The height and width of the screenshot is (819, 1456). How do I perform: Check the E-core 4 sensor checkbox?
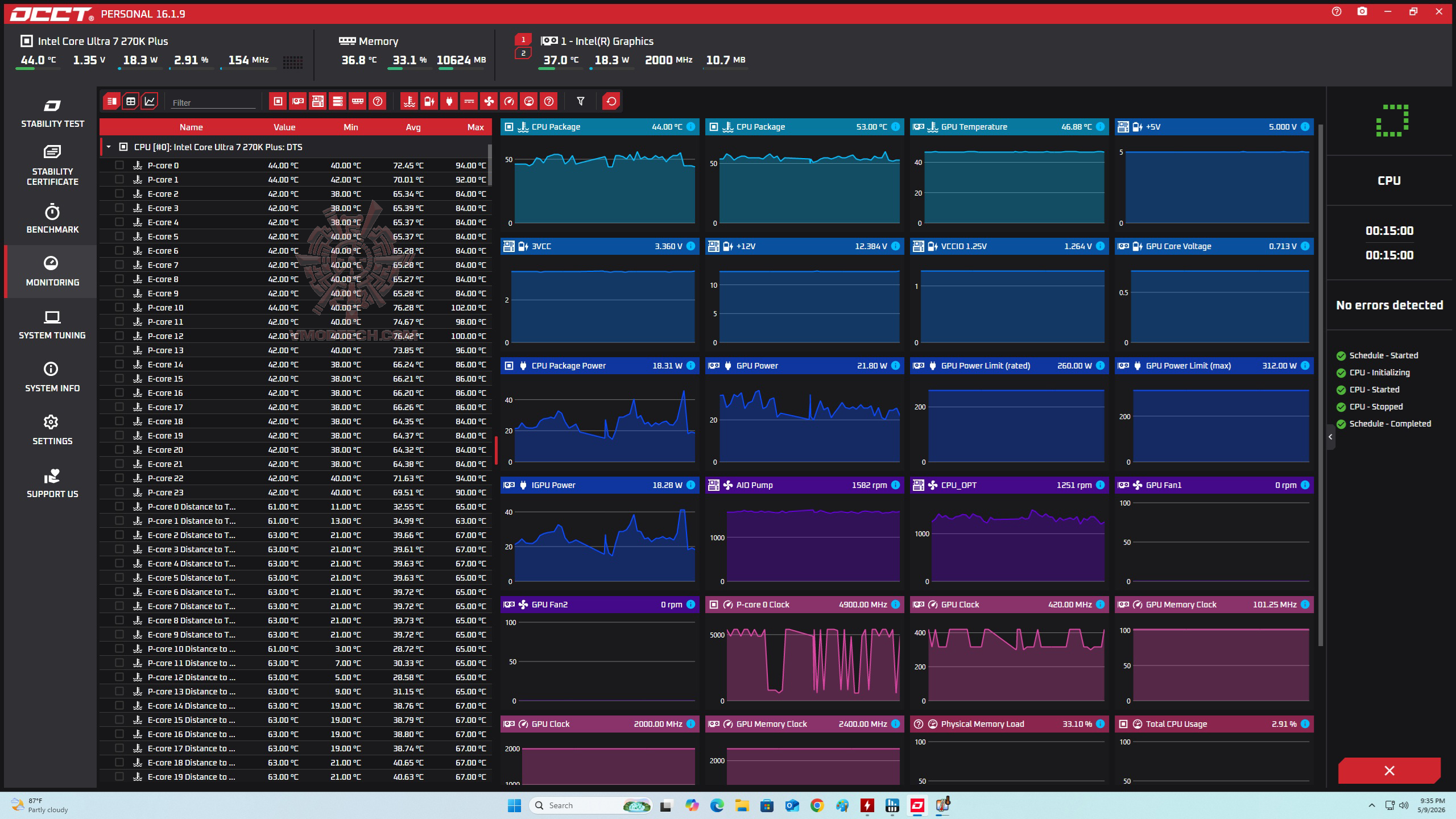pyautogui.click(x=119, y=222)
